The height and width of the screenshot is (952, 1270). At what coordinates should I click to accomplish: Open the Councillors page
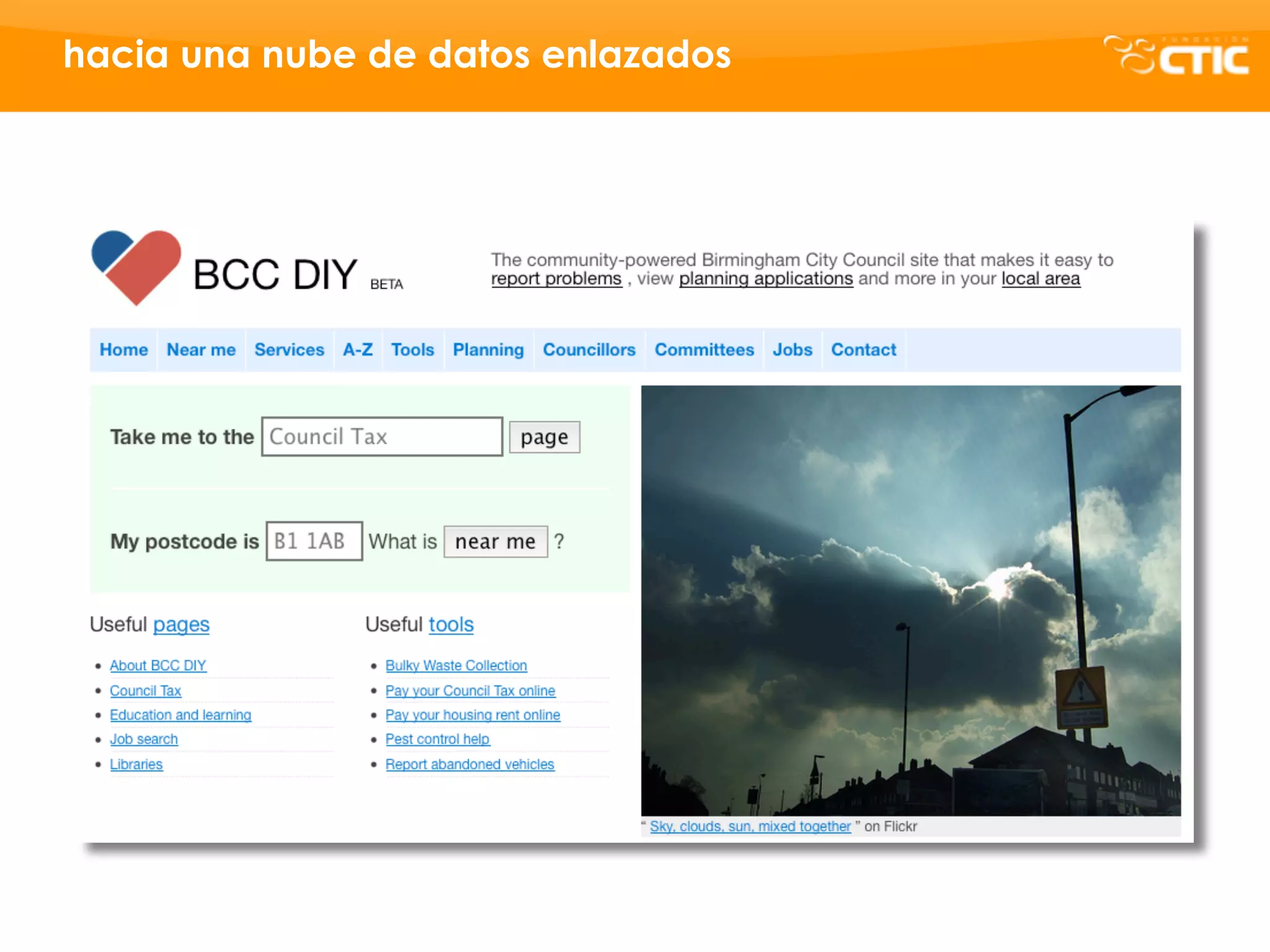tap(589, 350)
